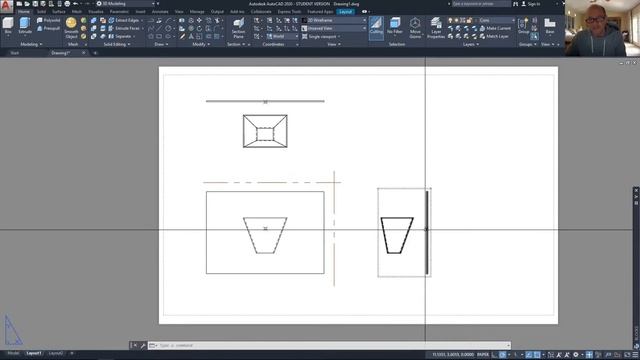Activate the Polysolid tool

(x=48, y=20)
